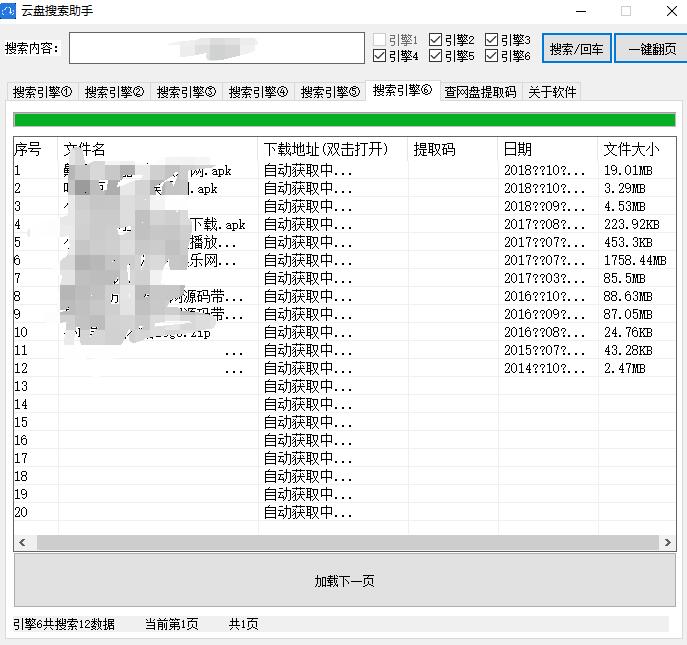Select the 453.3KB size cell
Viewport: 687px width, 645px height.
(628, 242)
